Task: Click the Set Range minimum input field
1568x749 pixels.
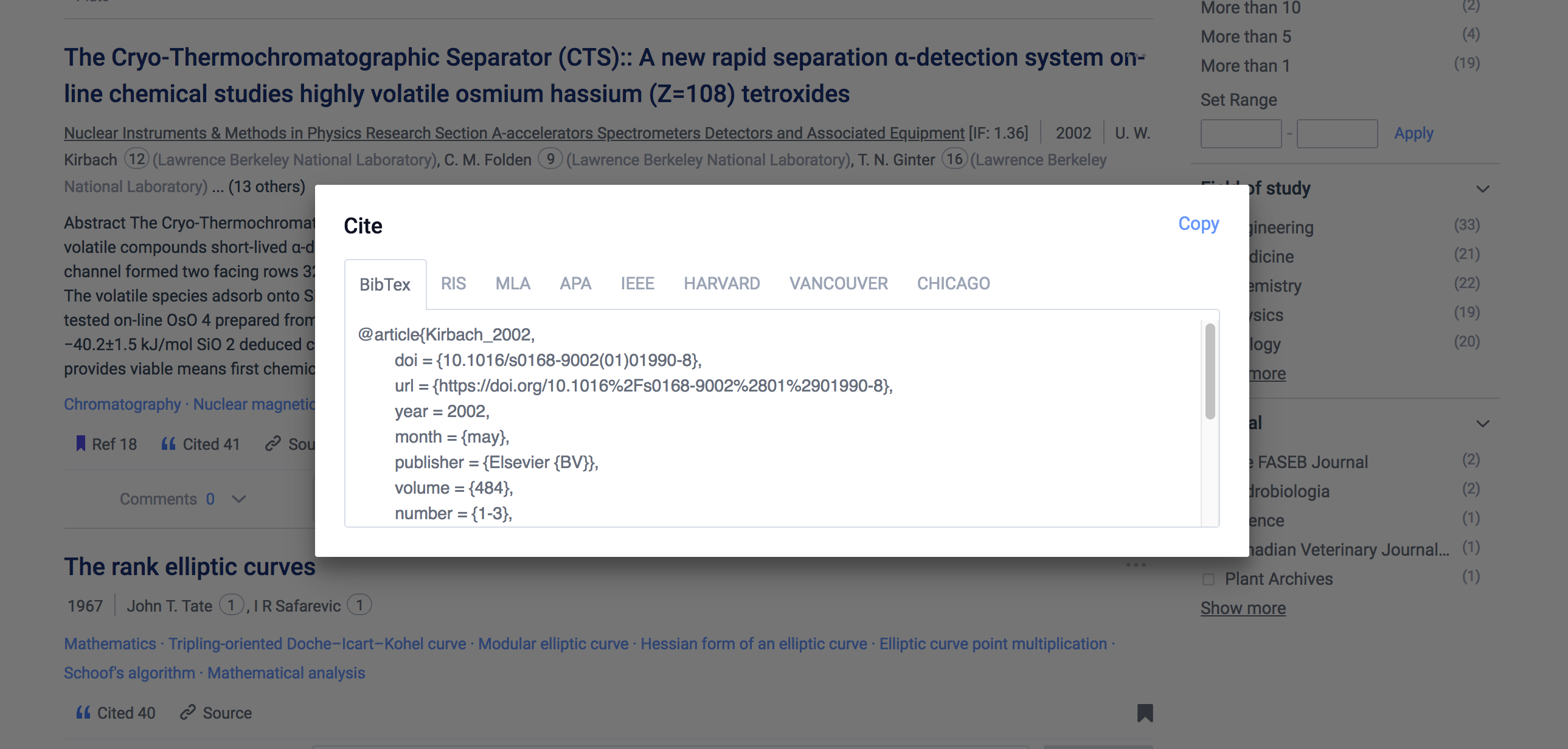Action: click(x=1241, y=133)
